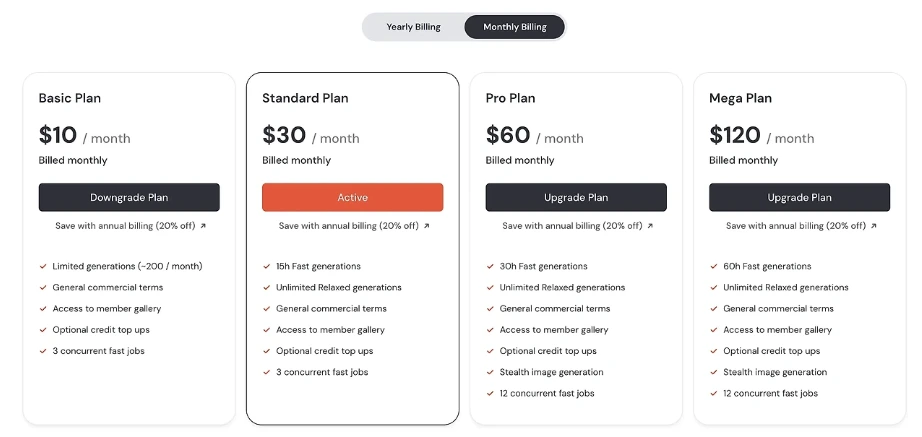Select Monthly Billing option
The image size is (922, 437).
point(514,27)
